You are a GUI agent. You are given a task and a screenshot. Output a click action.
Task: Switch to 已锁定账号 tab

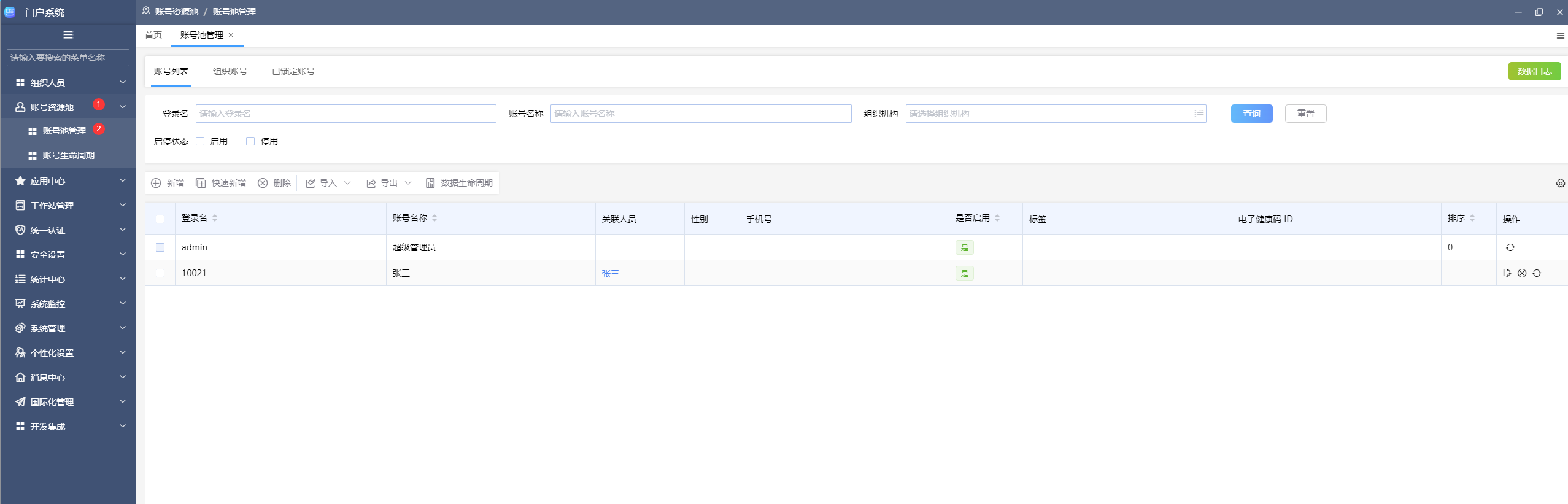pyautogui.click(x=293, y=71)
